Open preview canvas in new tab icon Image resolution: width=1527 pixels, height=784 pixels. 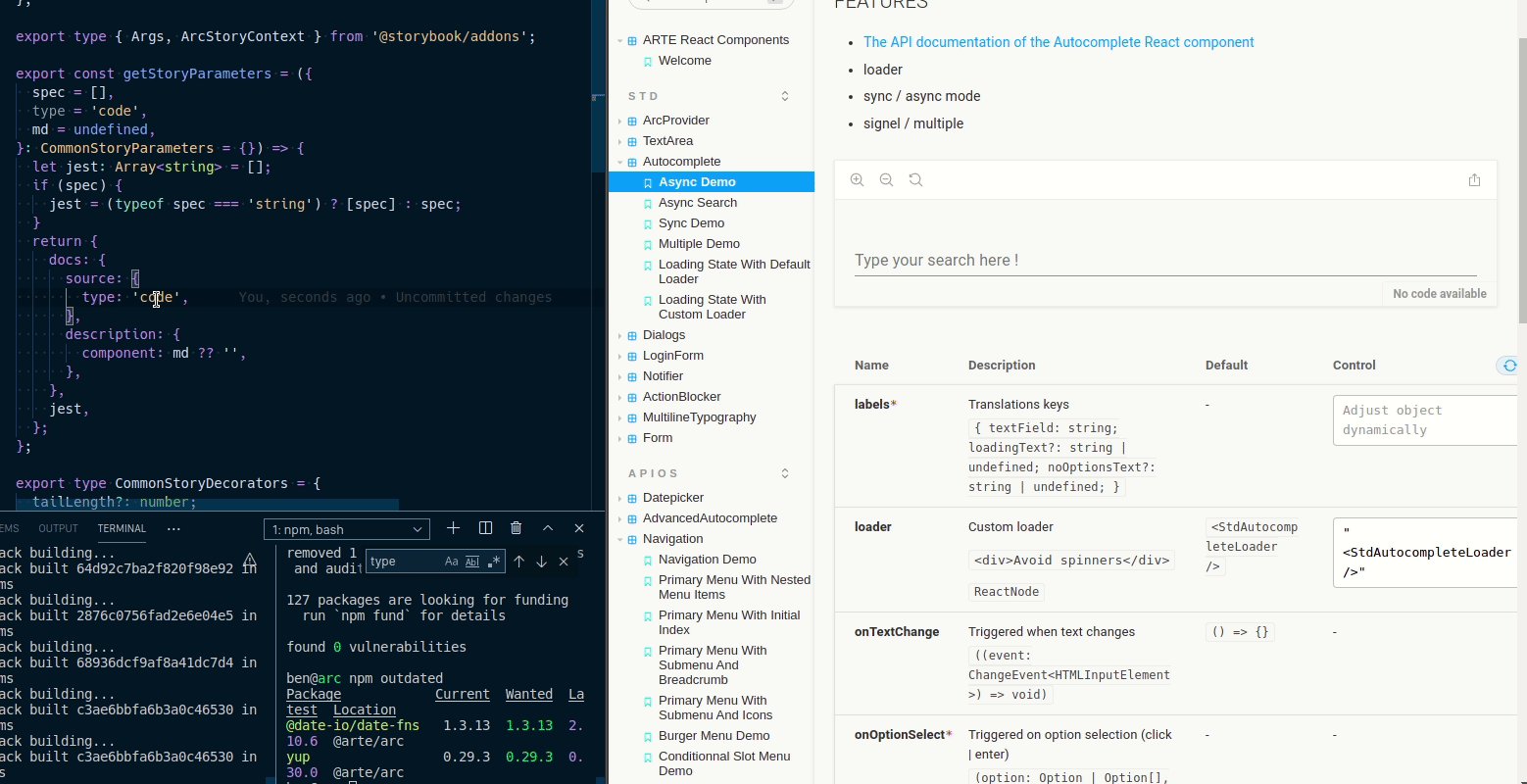(1474, 180)
